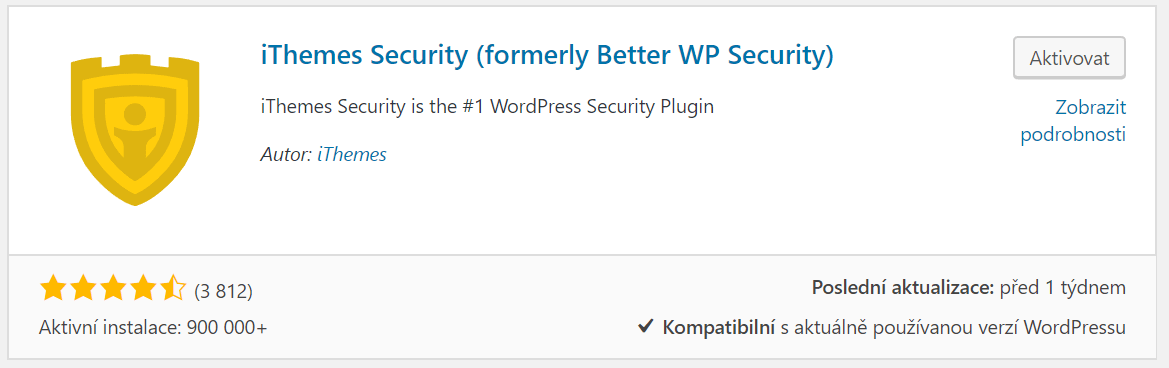Click the bold Kompatibilní label

pos(719,327)
